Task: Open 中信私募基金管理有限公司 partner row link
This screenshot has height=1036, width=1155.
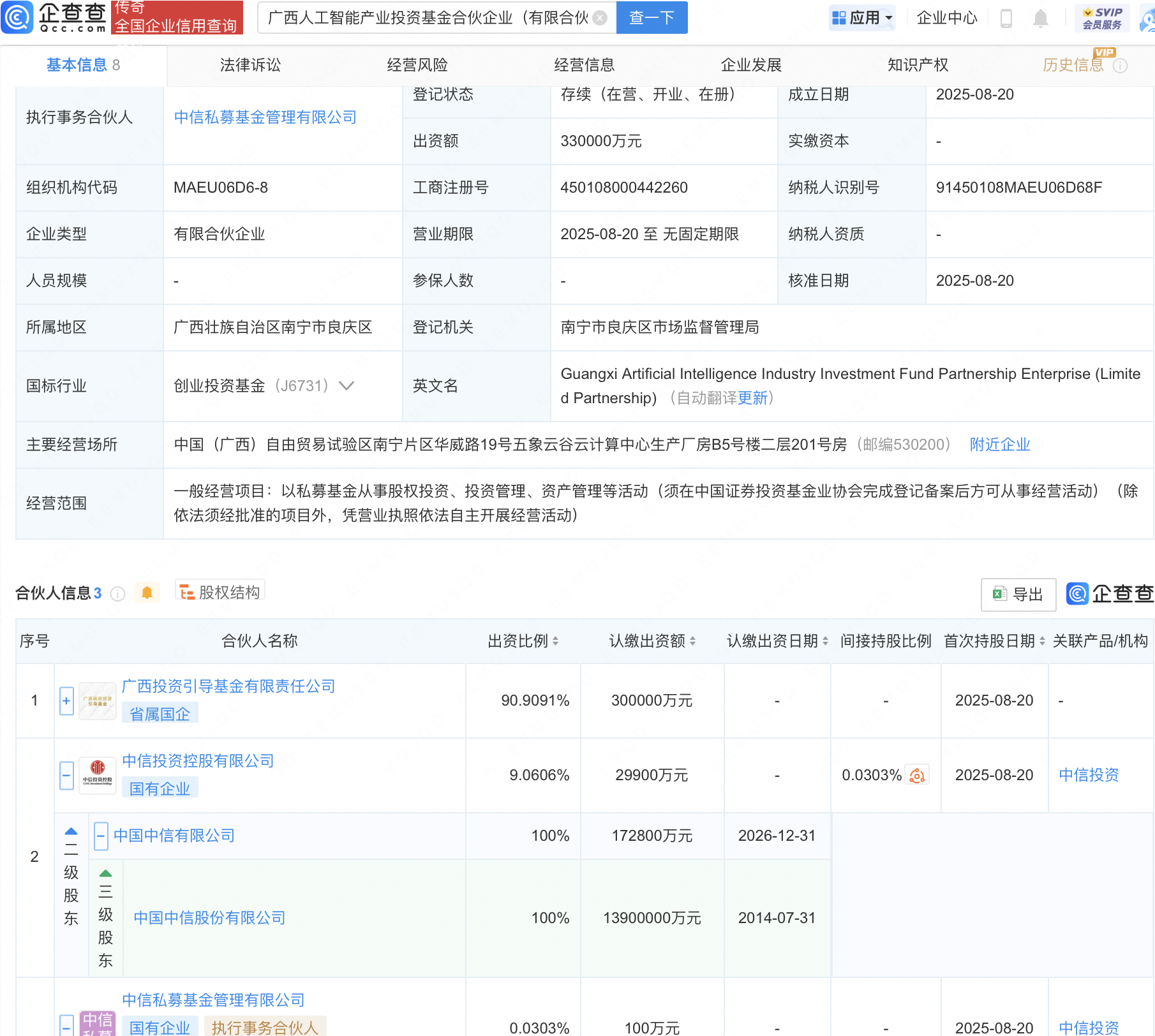Action: click(213, 1000)
